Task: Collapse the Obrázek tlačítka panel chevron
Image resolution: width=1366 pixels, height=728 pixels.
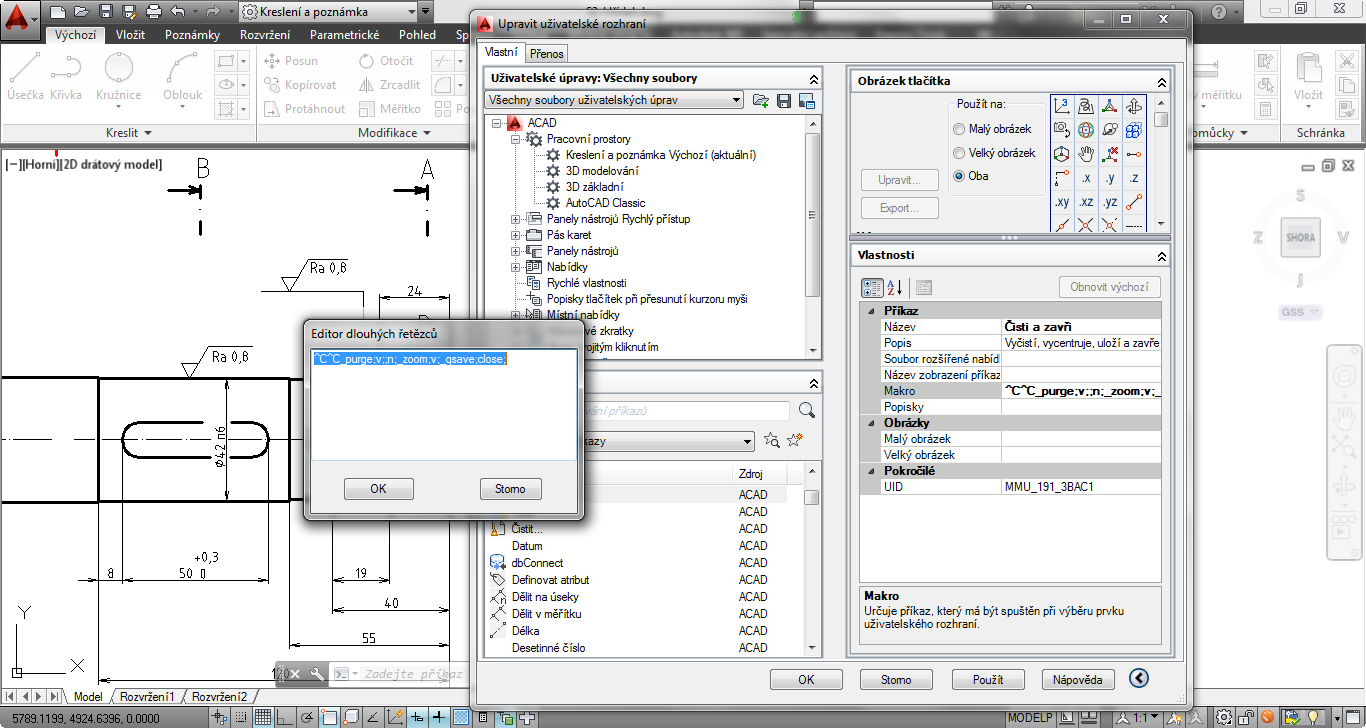Action: [x=1161, y=82]
